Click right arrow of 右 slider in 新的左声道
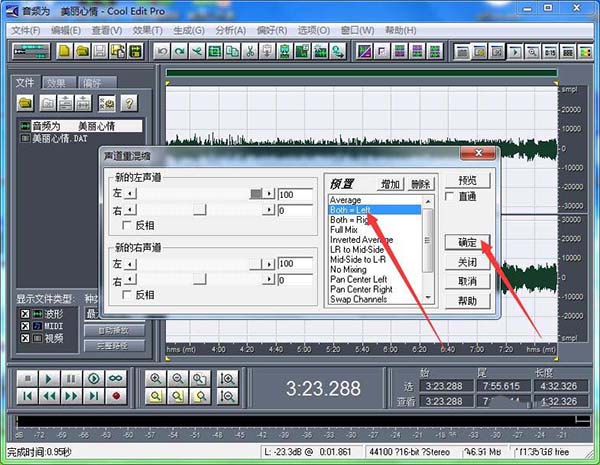This screenshot has width=600, height=465. (x=269, y=210)
